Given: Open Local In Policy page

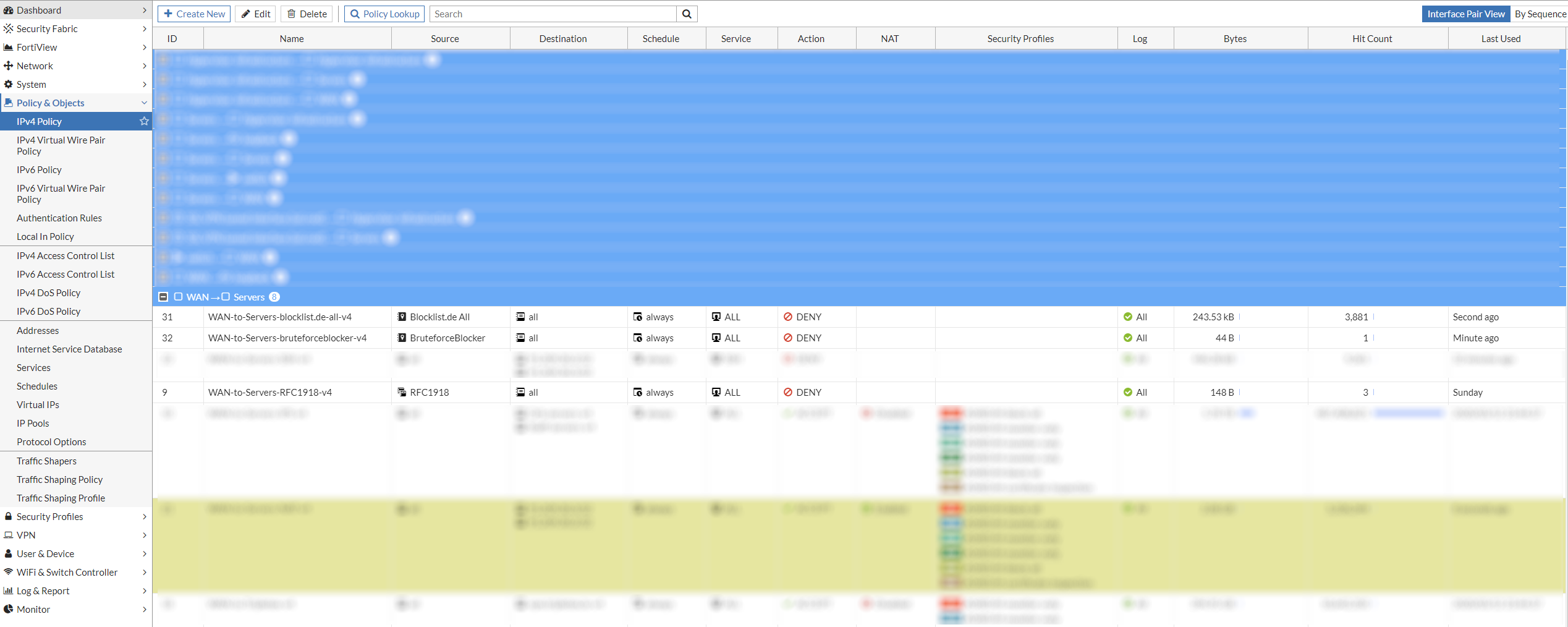Looking at the screenshot, I should click(x=45, y=237).
